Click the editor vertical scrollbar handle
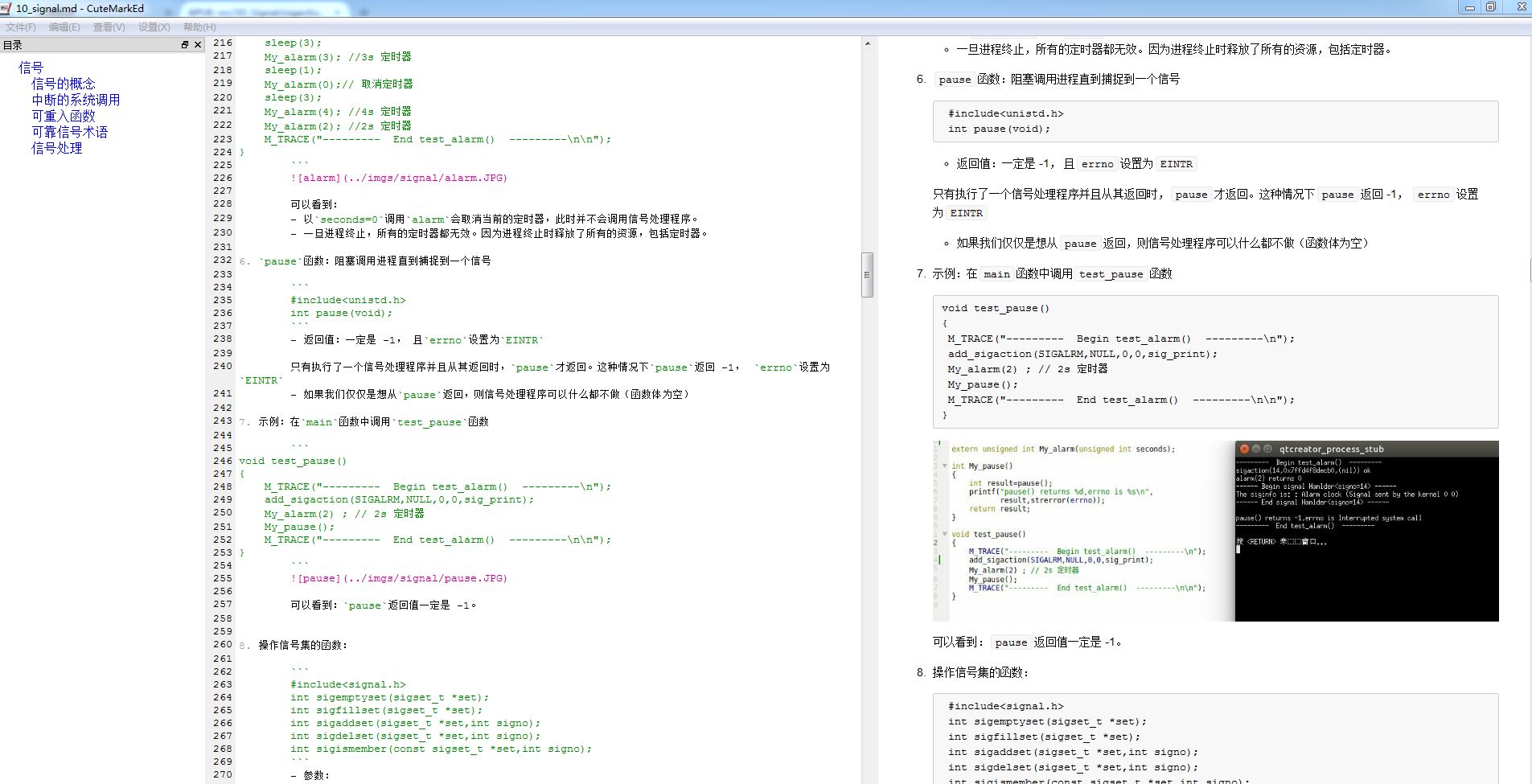The width and height of the screenshot is (1532, 784). click(x=867, y=275)
